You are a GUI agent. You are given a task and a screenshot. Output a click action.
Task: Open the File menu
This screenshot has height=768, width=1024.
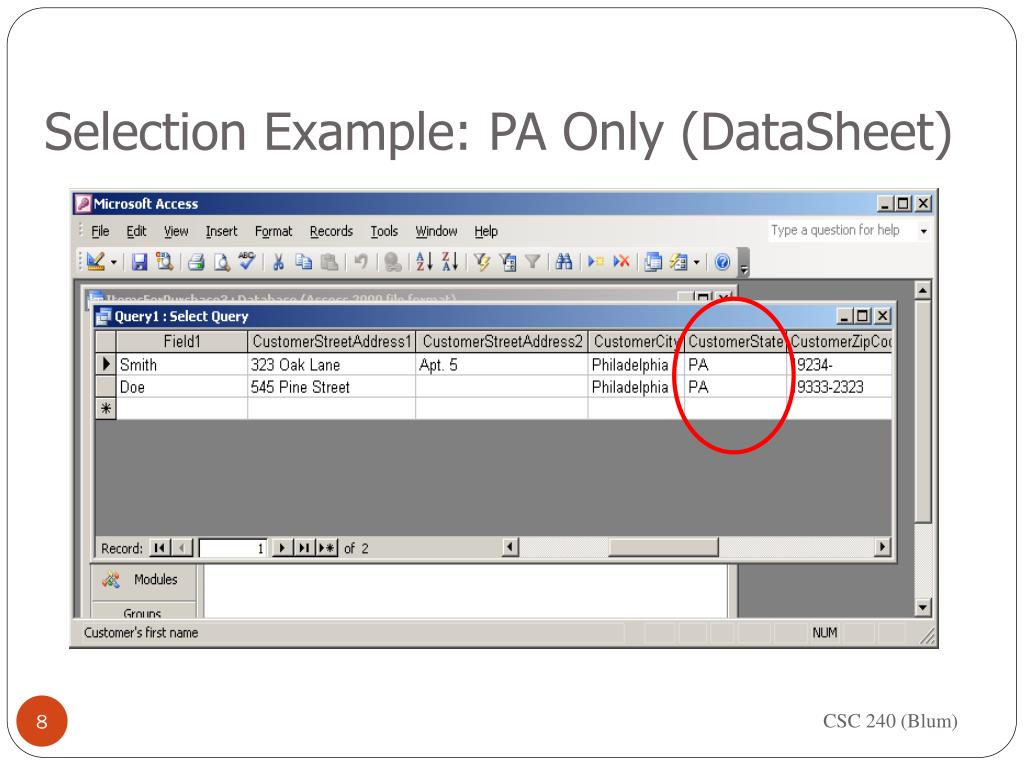click(x=100, y=231)
